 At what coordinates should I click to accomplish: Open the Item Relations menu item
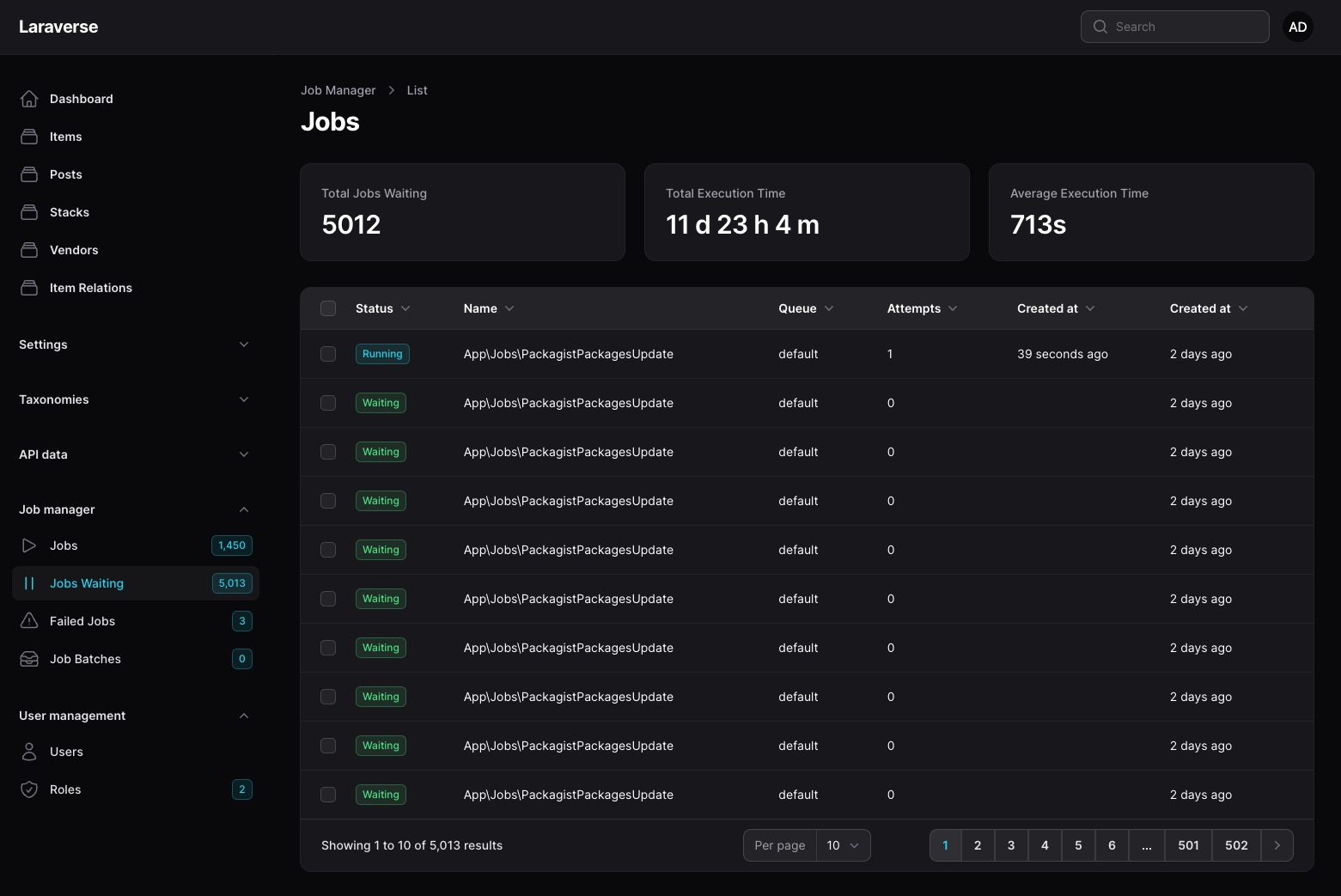click(135, 288)
